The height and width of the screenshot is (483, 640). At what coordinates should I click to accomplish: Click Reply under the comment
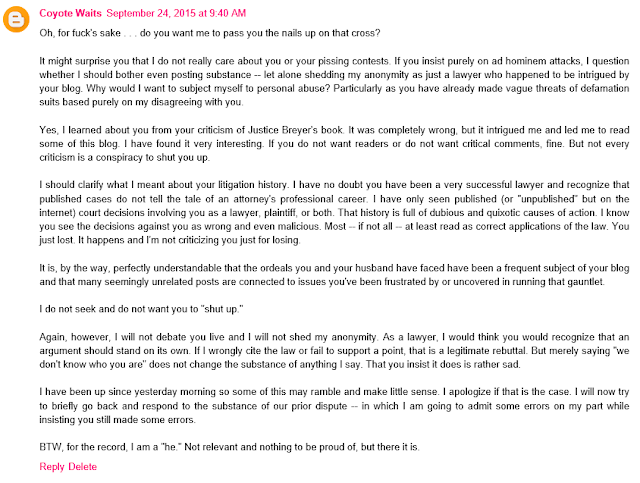click(51, 466)
